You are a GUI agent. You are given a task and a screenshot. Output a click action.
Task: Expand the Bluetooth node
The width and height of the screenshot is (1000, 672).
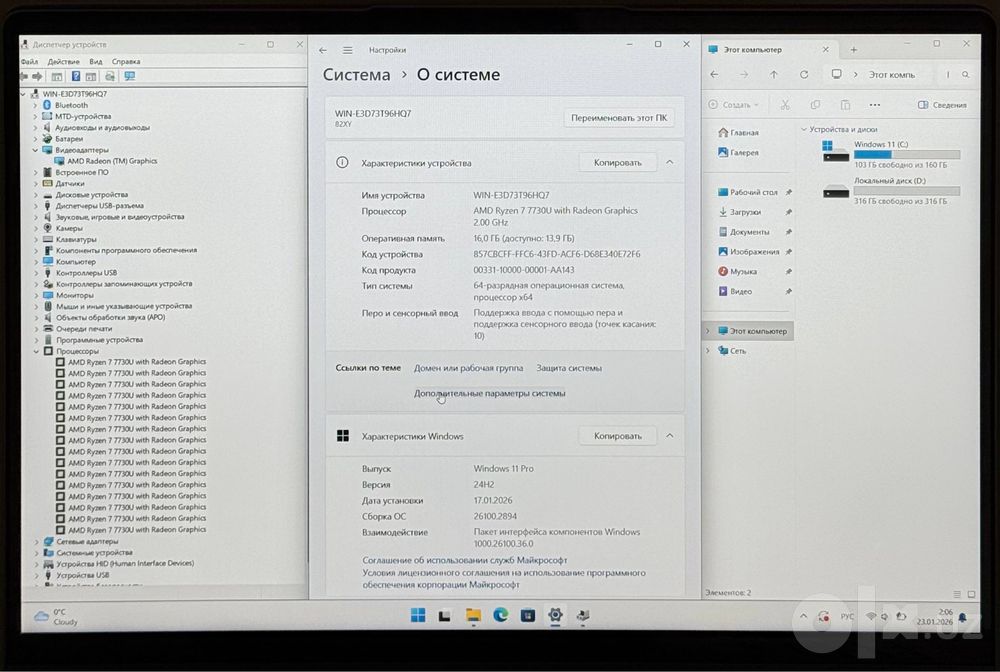coord(36,105)
